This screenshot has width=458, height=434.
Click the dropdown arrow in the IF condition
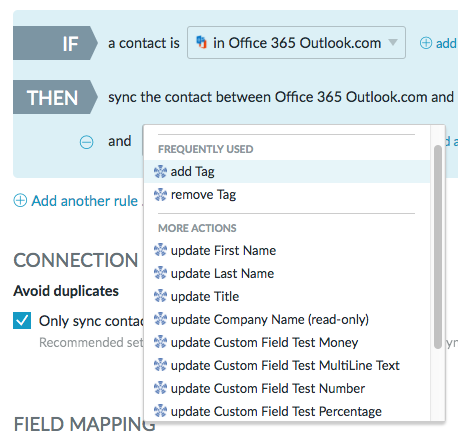pos(393,43)
